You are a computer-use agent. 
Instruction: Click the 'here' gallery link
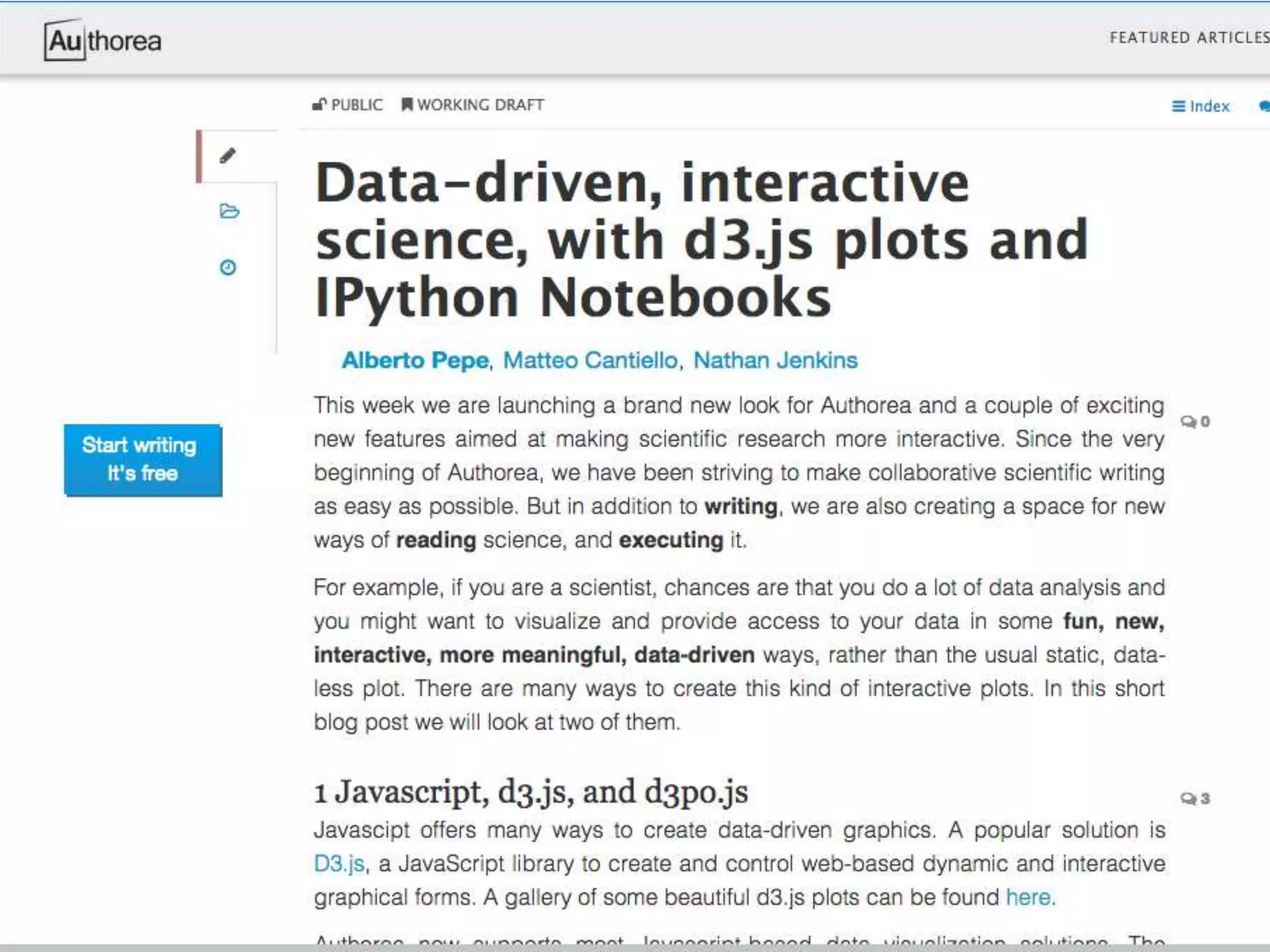(1028, 897)
